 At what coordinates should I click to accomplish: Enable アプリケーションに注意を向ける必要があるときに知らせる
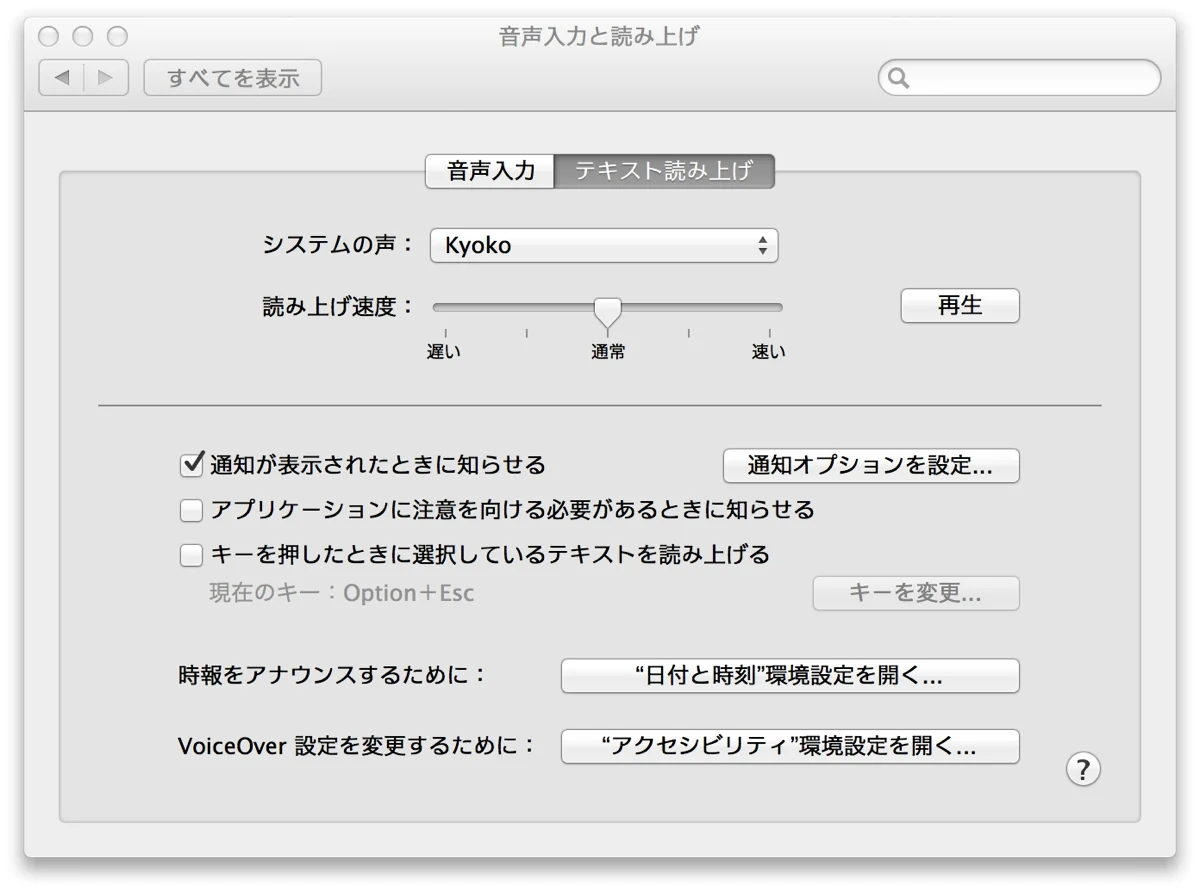click(191, 511)
